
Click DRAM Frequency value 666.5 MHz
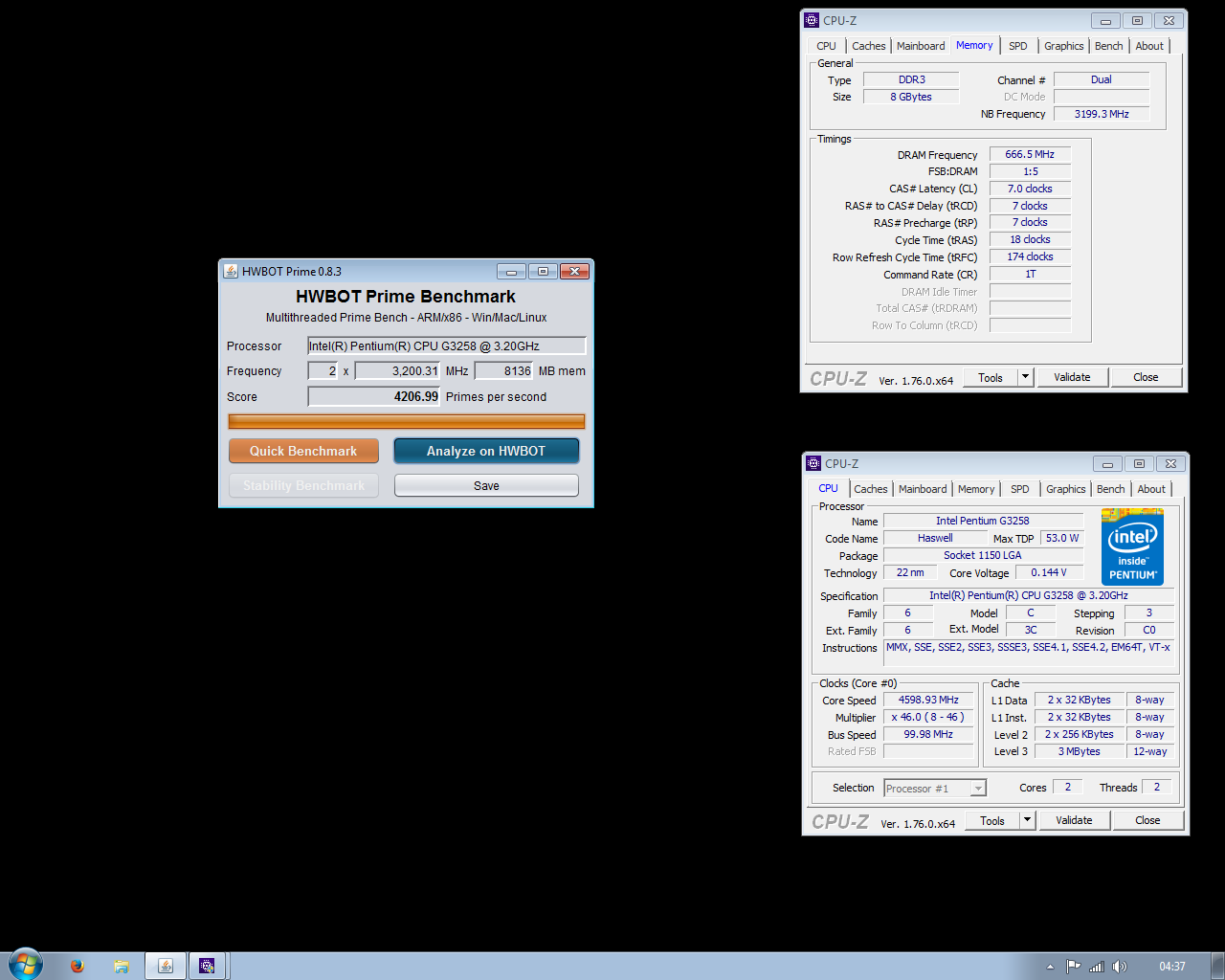[1030, 154]
